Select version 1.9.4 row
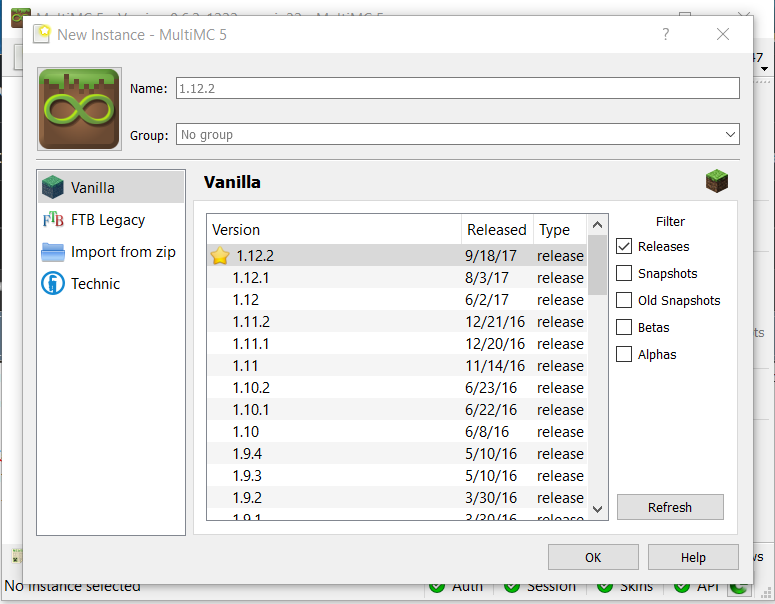 tap(397, 453)
